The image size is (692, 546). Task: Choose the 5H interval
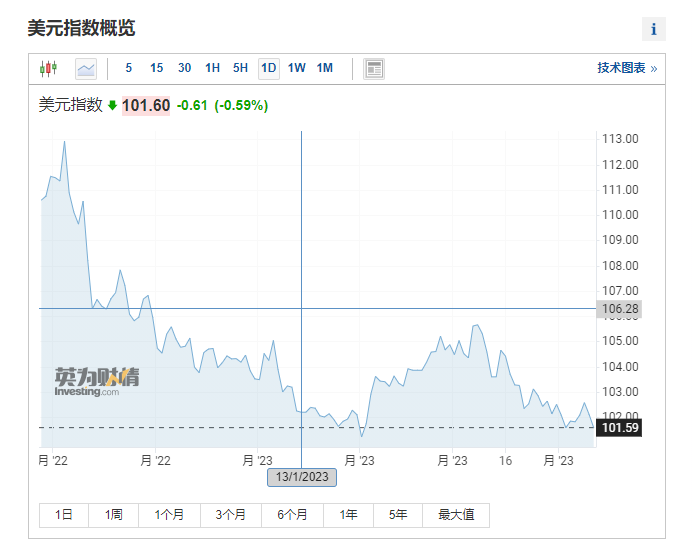240,68
